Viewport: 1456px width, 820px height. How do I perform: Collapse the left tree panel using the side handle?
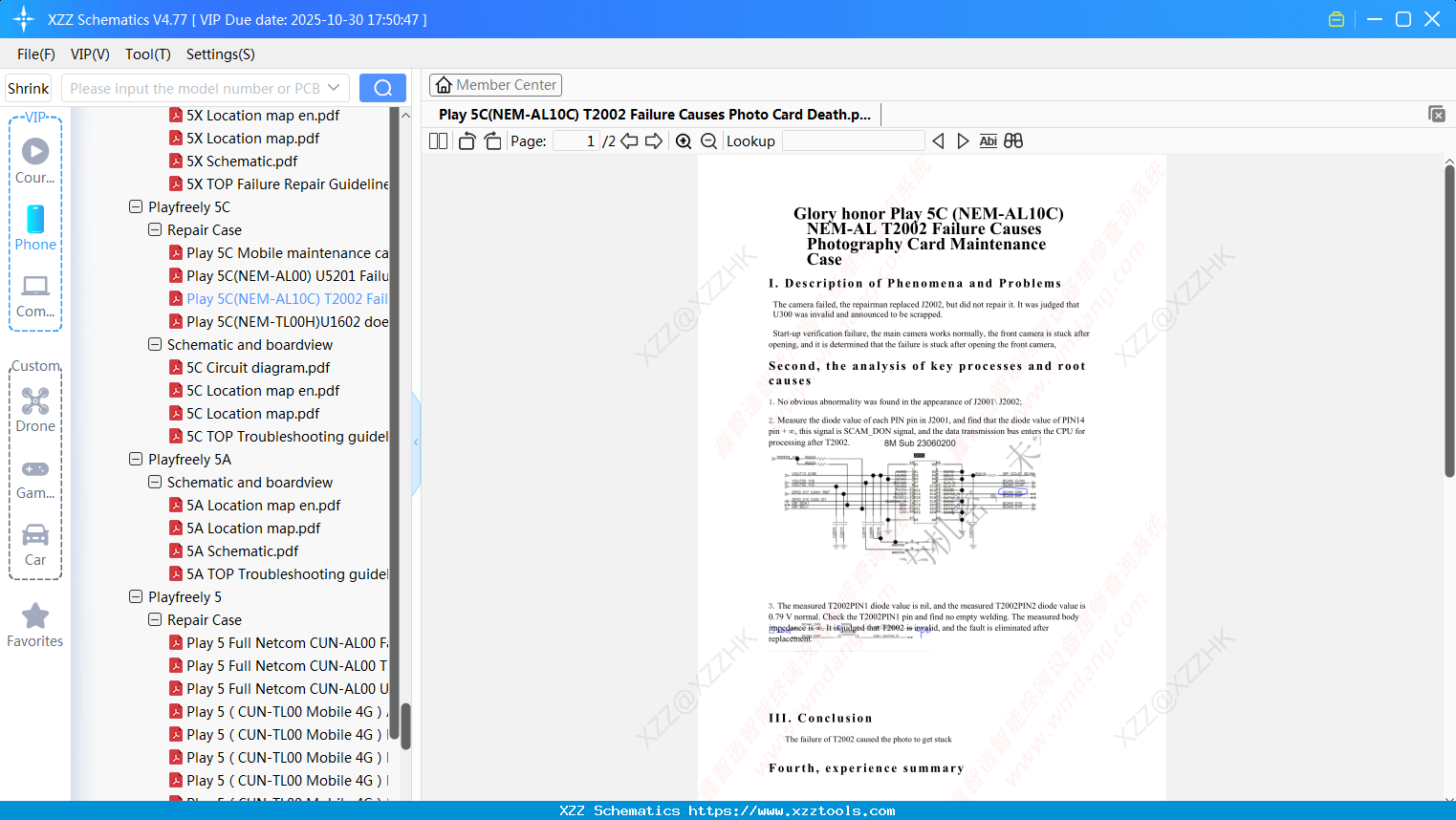[x=416, y=442]
